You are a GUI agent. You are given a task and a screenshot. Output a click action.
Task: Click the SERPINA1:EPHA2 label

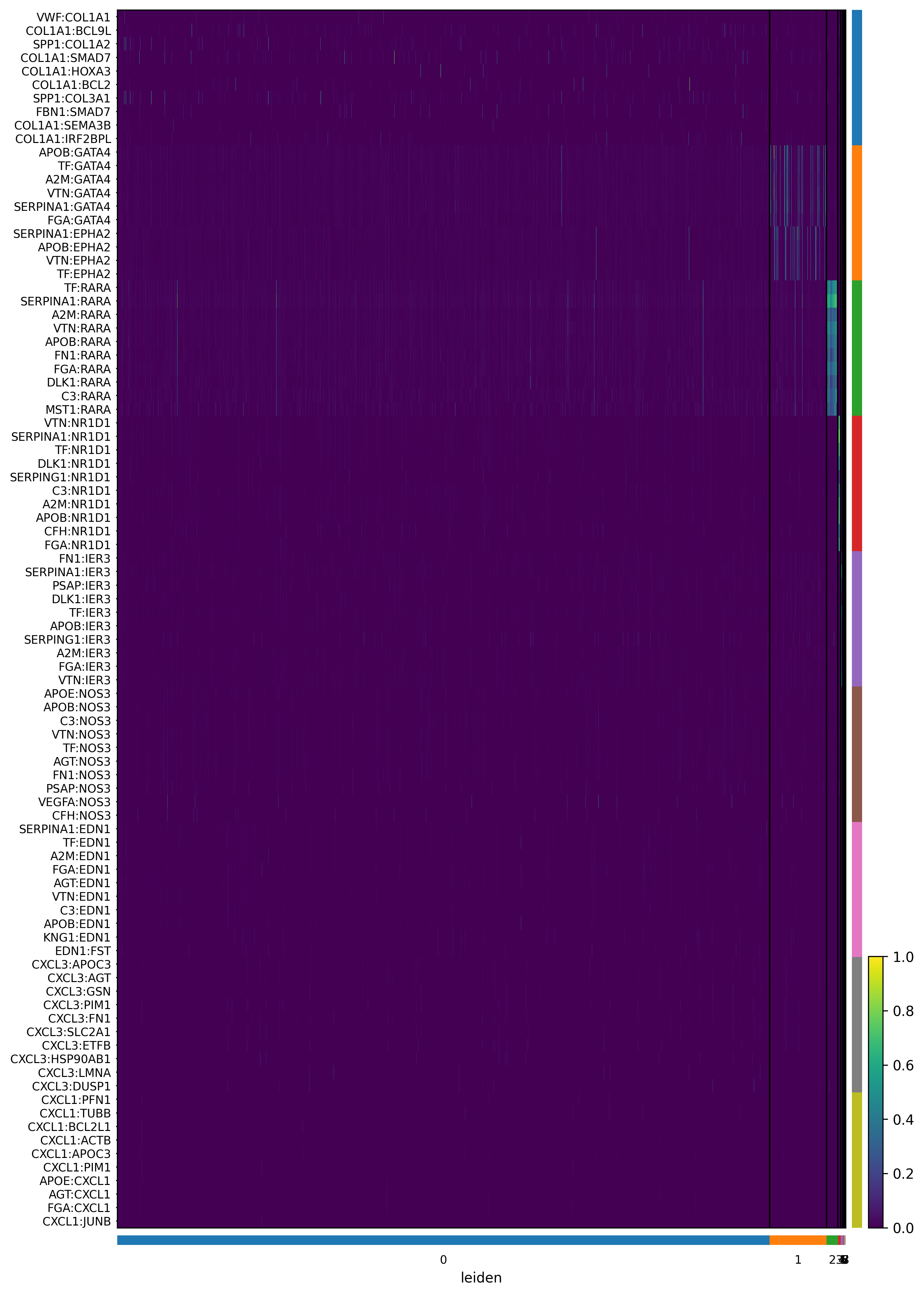[62, 234]
